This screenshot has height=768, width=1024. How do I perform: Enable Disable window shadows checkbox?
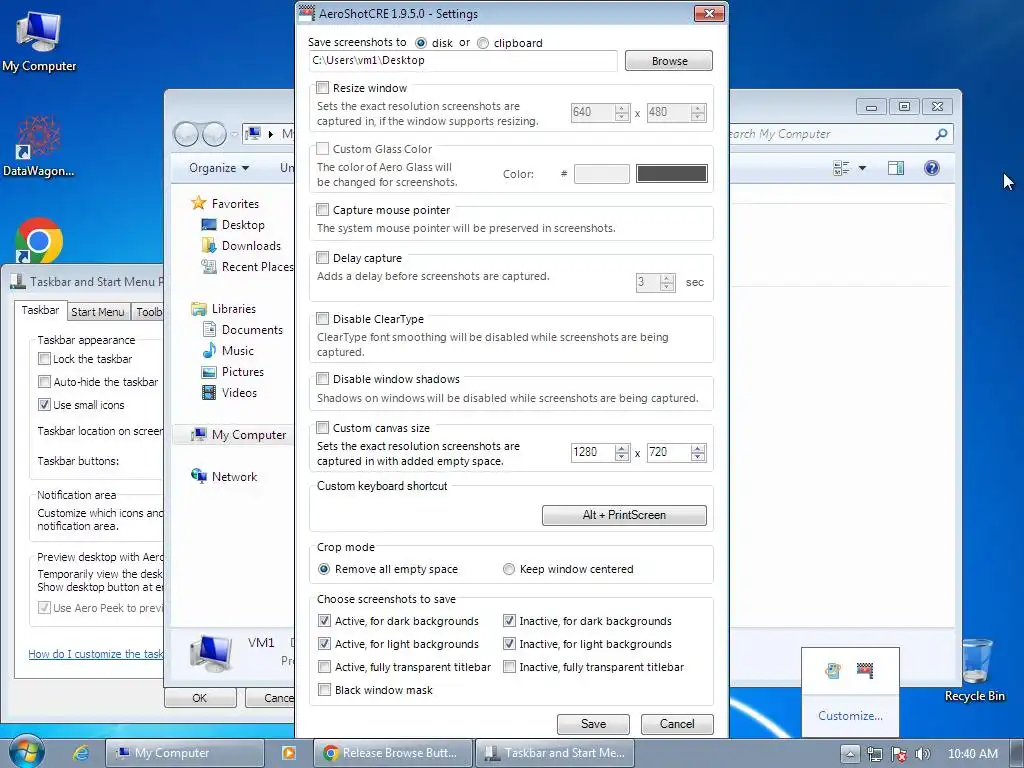pos(323,379)
